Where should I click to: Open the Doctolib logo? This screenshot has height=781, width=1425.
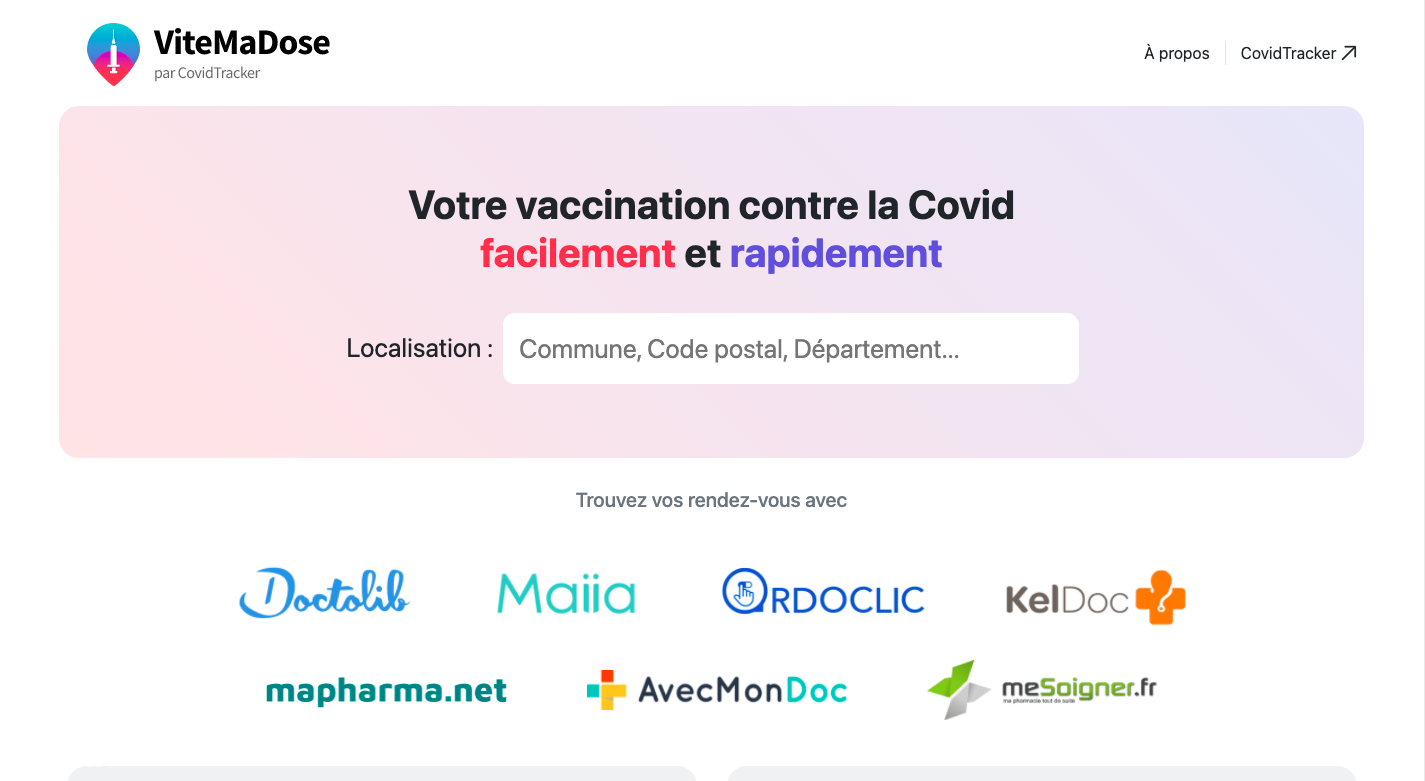(x=324, y=592)
